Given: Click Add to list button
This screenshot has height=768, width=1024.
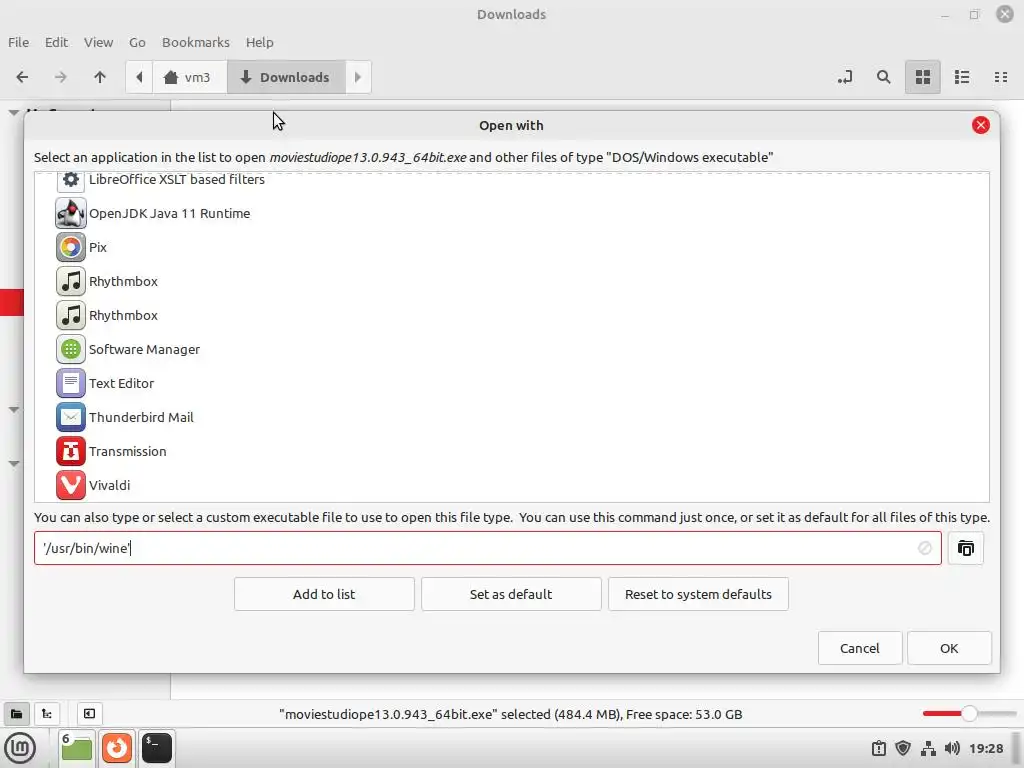Looking at the screenshot, I should point(324,594).
